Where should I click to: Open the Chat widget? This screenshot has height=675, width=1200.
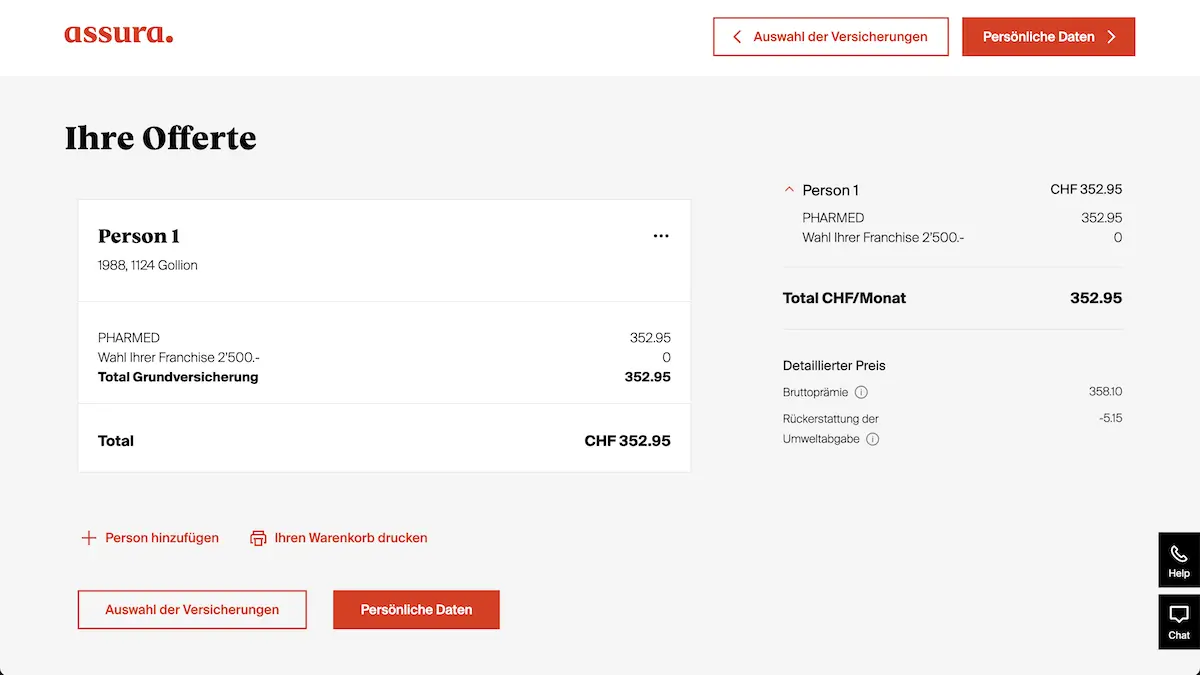[1179, 622]
